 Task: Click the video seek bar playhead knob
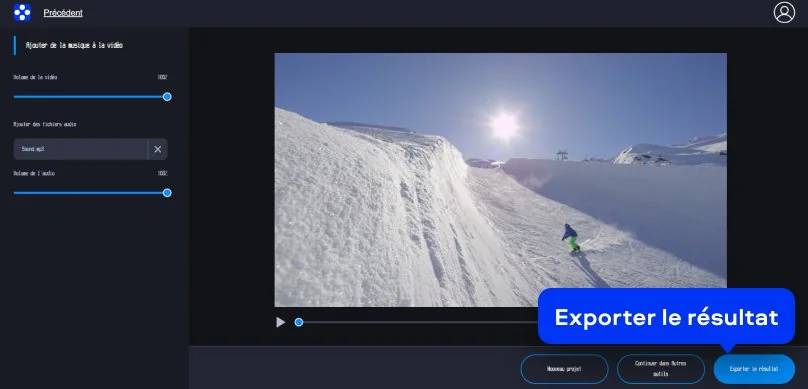tap(299, 322)
